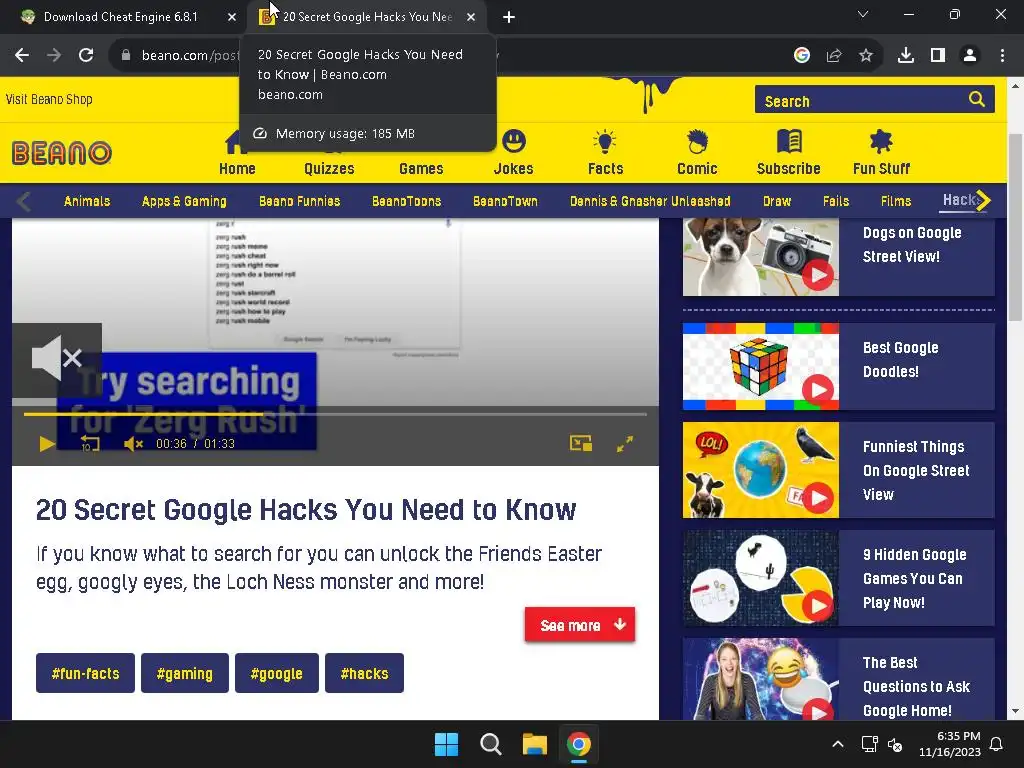The height and width of the screenshot is (768, 1024).
Task: Open the Games nav link
Action: point(421,168)
